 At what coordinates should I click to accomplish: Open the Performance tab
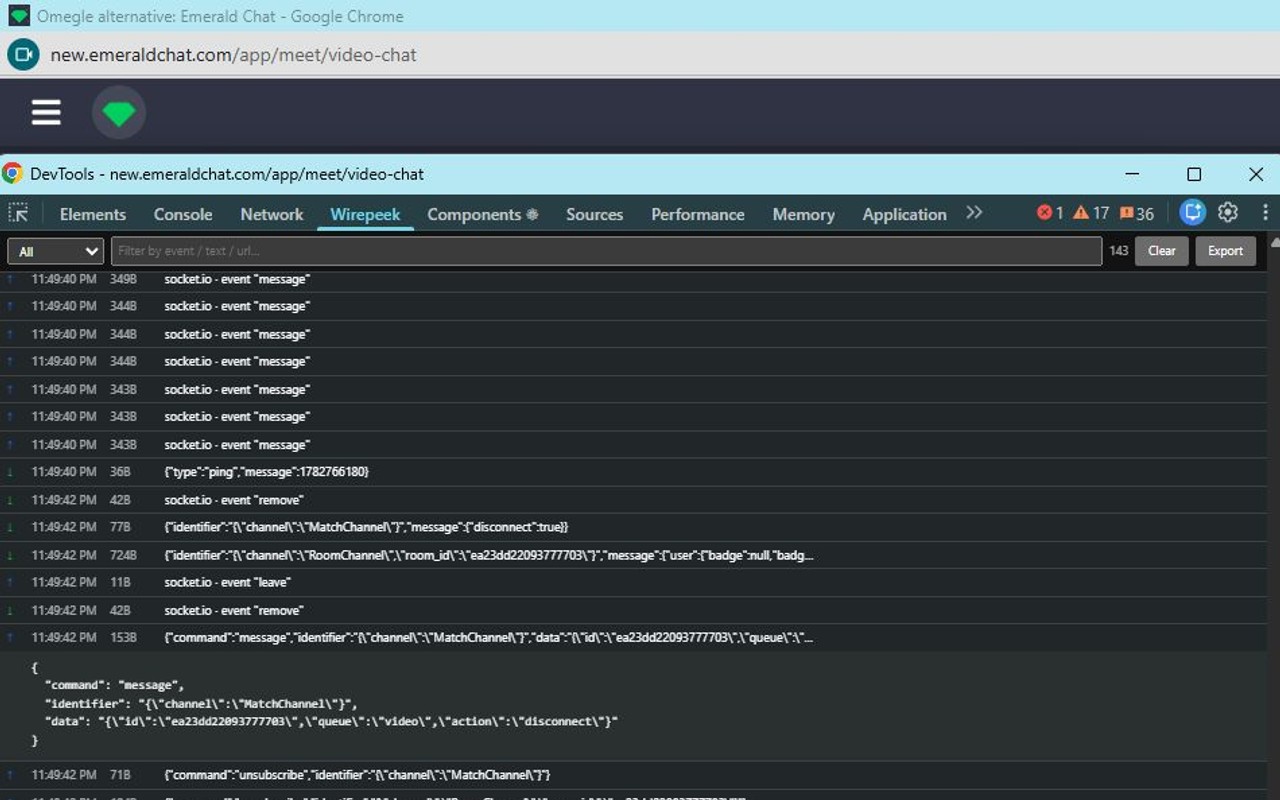click(x=698, y=214)
